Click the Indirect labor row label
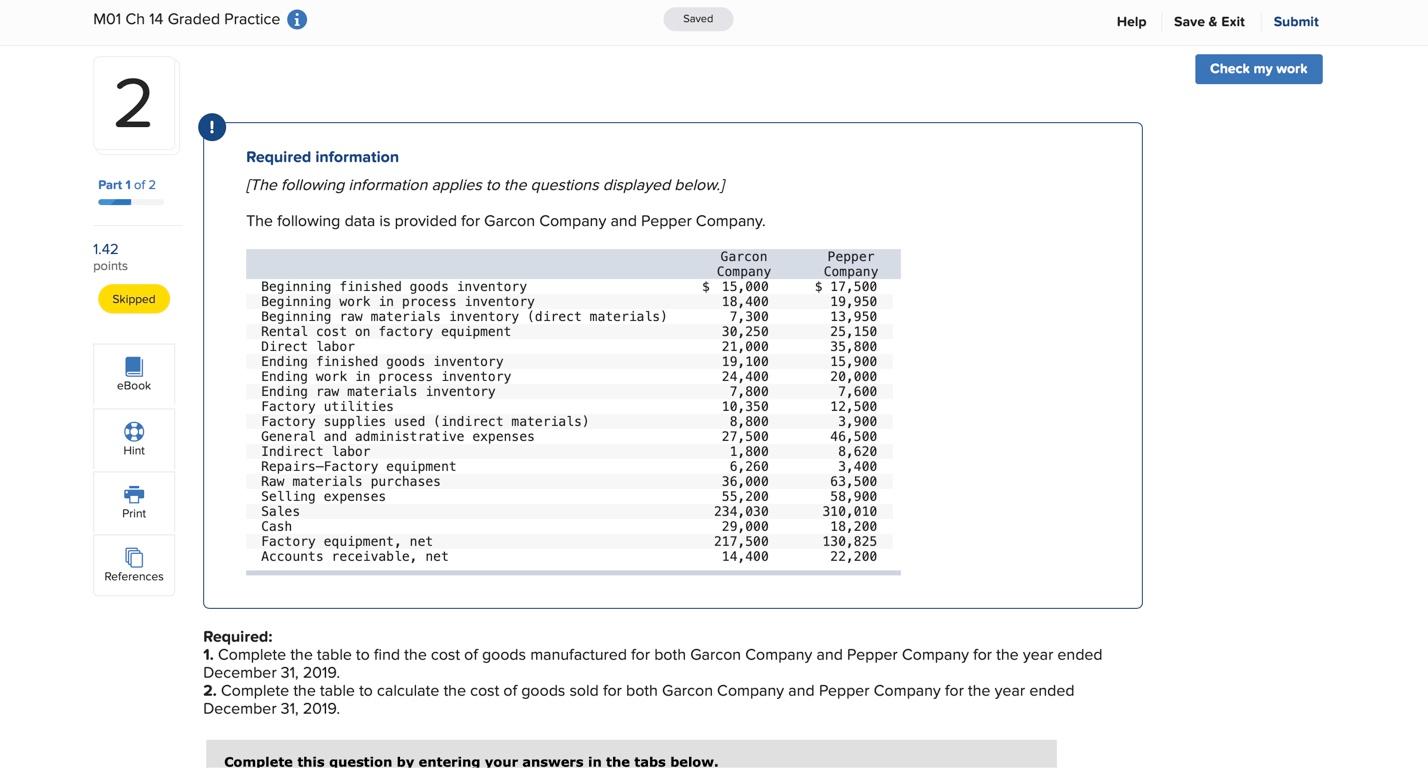The width and height of the screenshot is (1428, 771). coord(316,452)
